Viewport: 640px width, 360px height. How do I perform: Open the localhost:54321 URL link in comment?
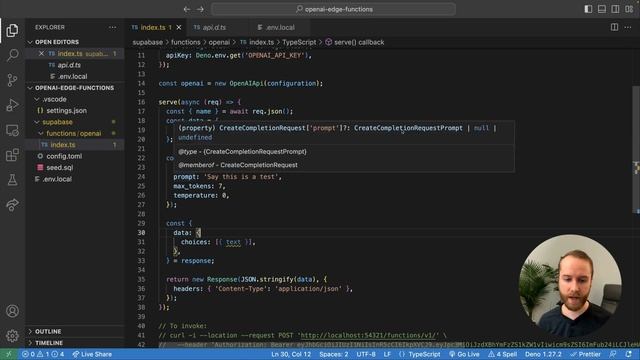tap(369, 335)
